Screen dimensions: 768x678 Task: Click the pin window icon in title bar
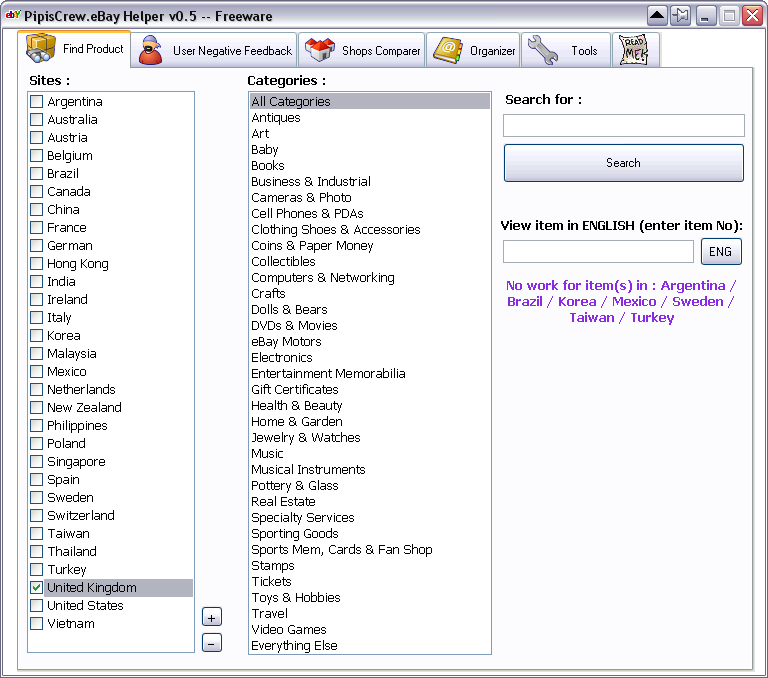(x=681, y=16)
